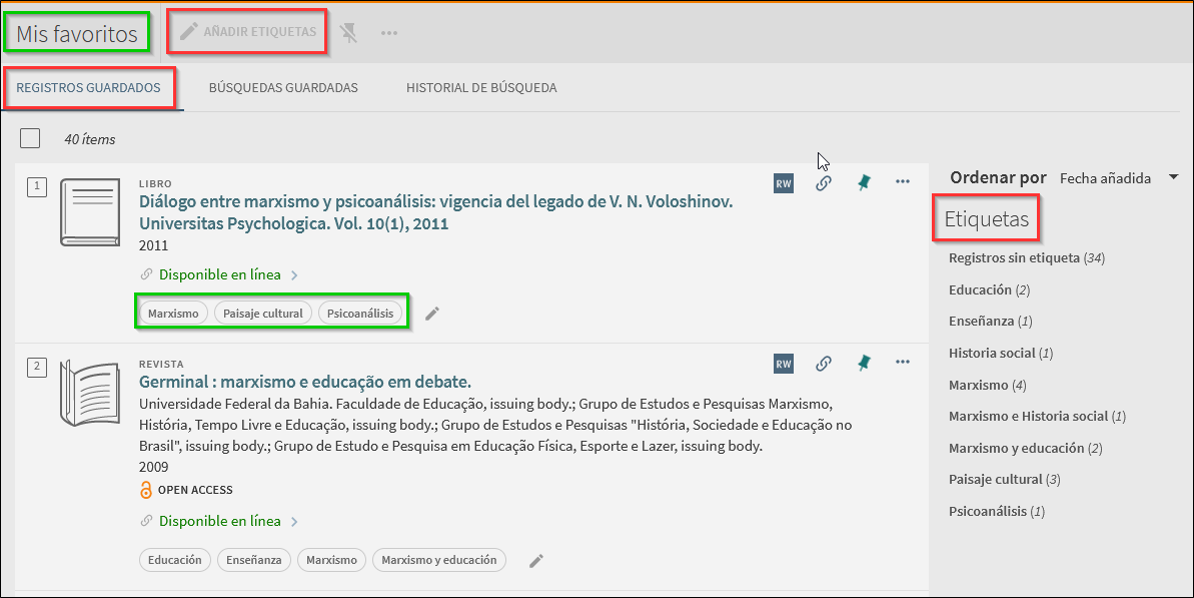The image size is (1194, 598).
Task: Select record number 2 checkbox
Action: (x=36, y=367)
